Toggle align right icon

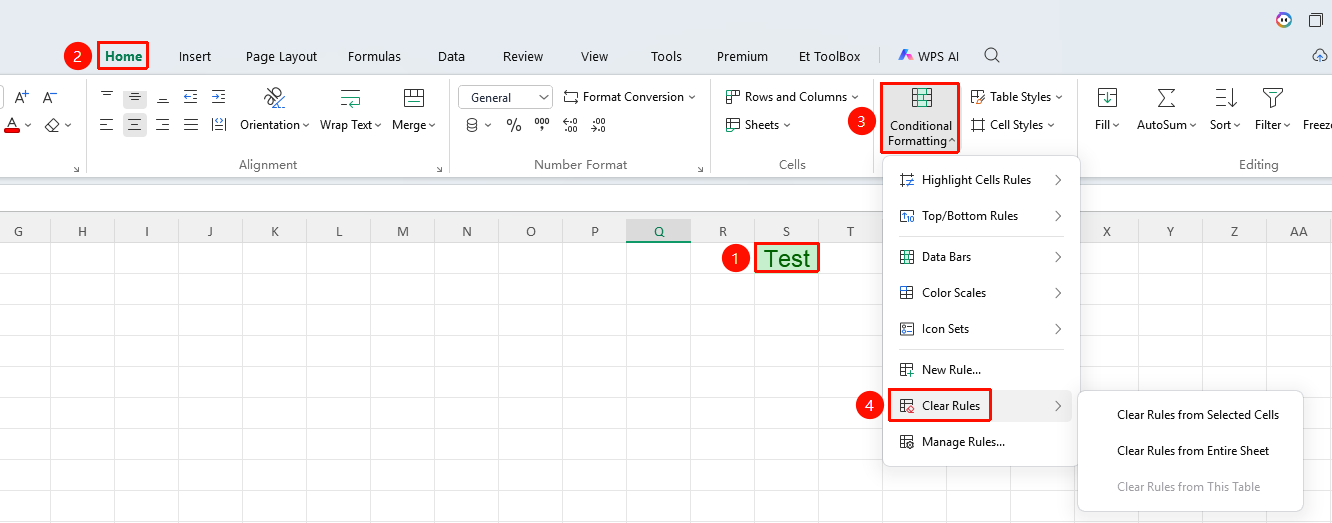tap(162, 125)
